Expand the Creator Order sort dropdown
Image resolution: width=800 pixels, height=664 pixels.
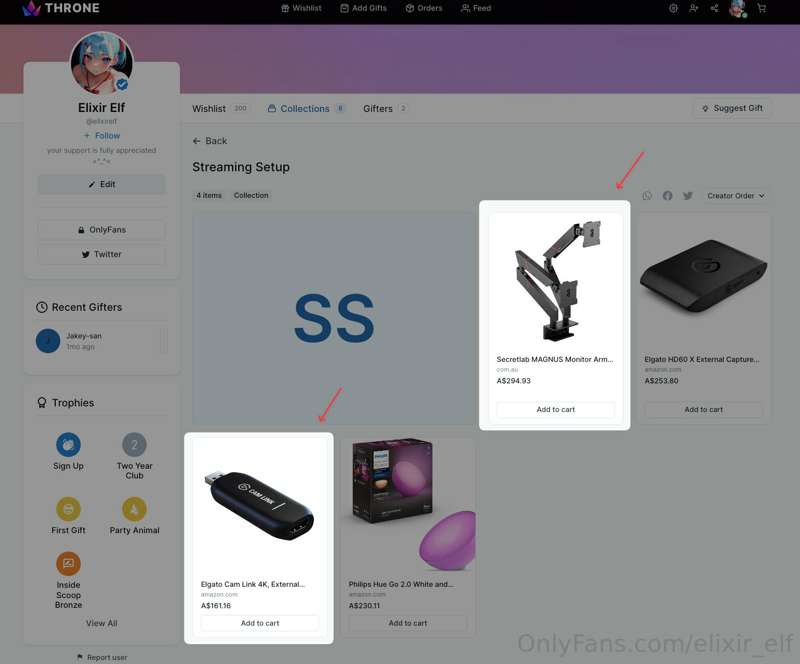pyautogui.click(x=735, y=195)
